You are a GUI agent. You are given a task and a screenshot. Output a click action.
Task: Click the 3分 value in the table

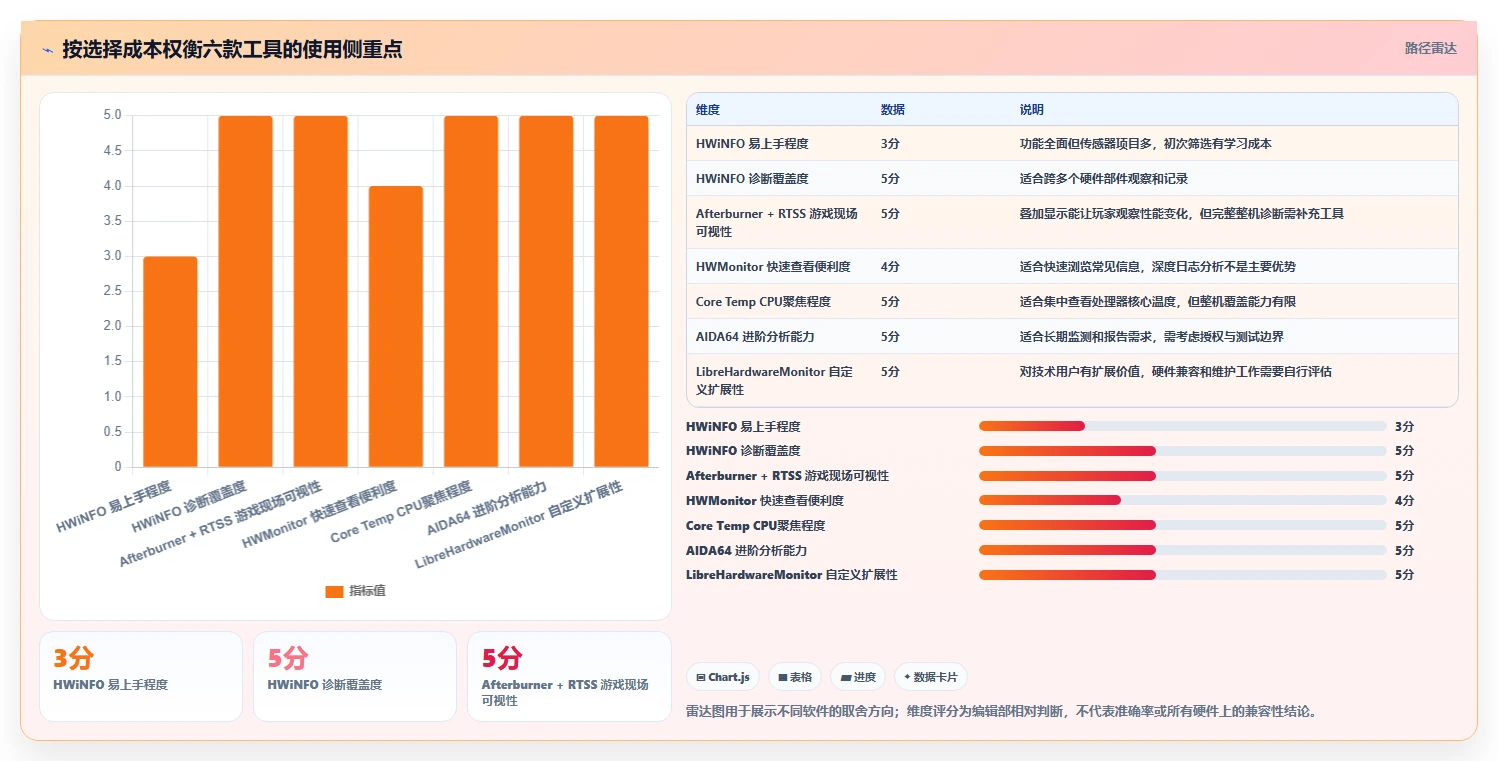[x=890, y=144]
